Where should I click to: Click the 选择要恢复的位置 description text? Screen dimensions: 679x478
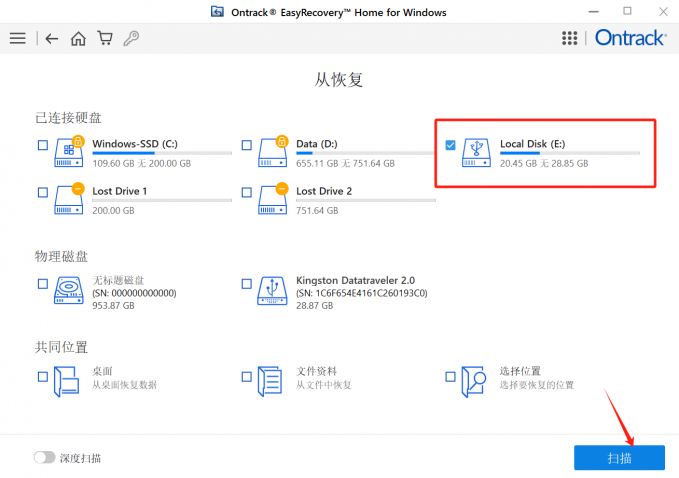click(x=537, y=385)
